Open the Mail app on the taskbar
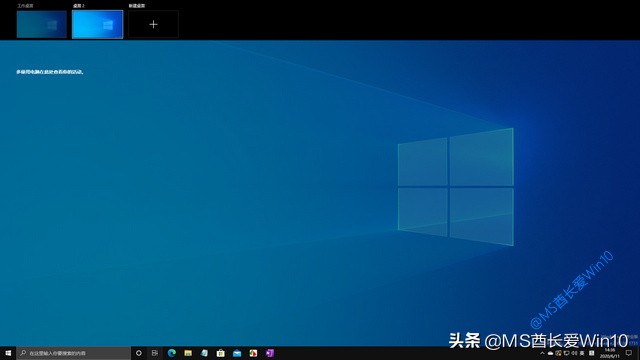The image size is (640, 360). [237, 353]
